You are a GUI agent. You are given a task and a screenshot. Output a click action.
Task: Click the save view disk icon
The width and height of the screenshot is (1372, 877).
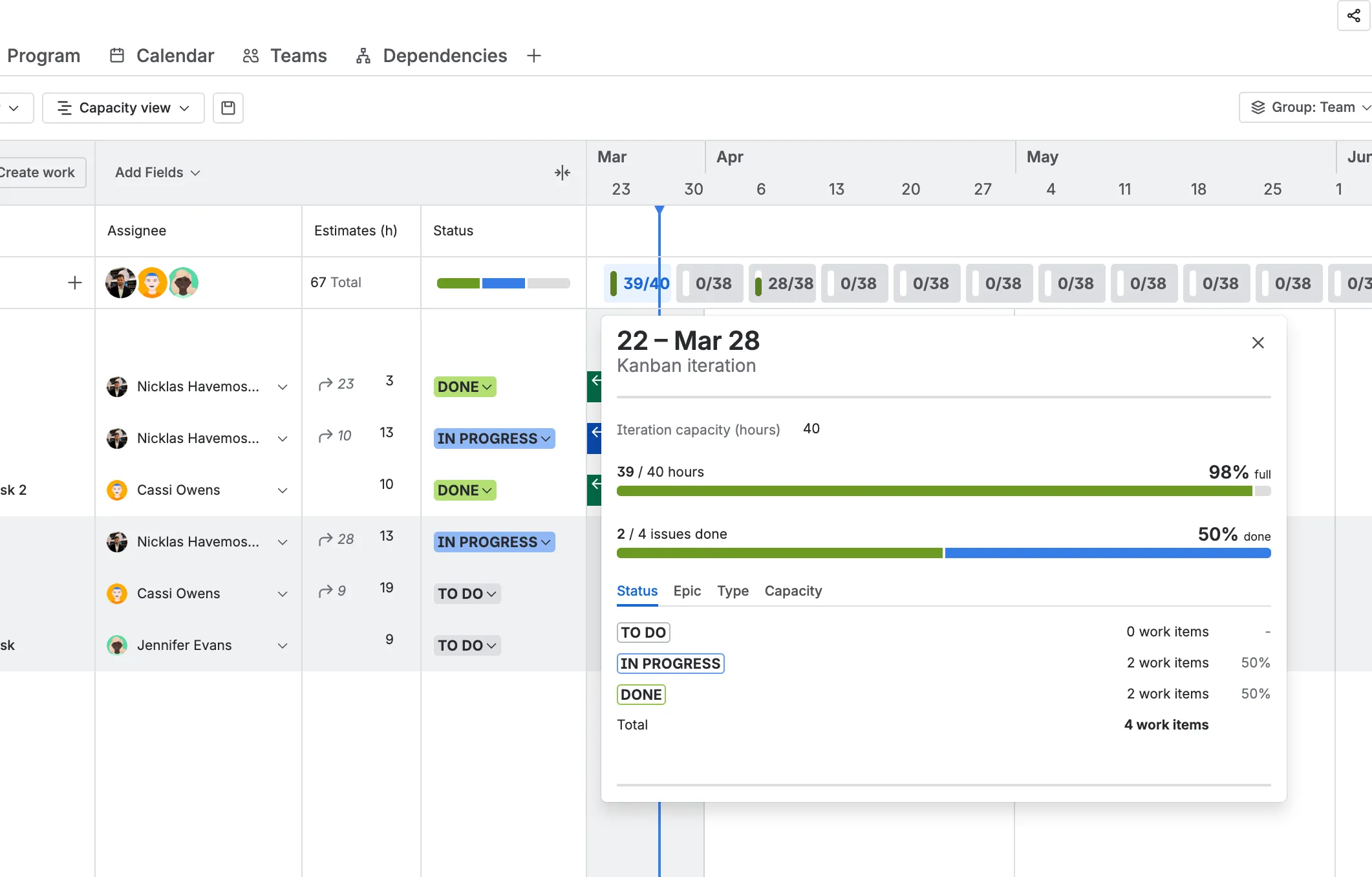coord(228,107)
